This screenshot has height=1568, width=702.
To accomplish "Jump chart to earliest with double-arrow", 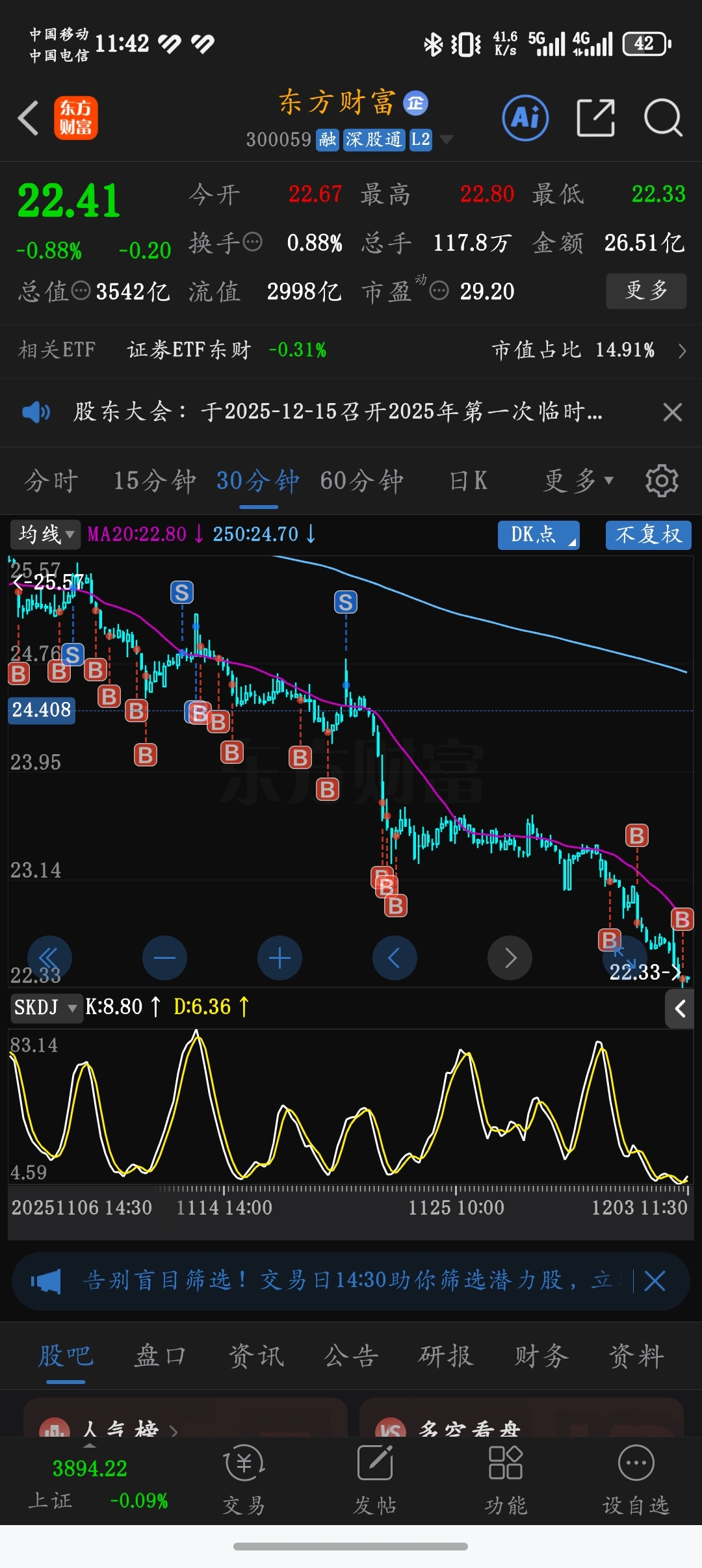I will tap(49, 958).
